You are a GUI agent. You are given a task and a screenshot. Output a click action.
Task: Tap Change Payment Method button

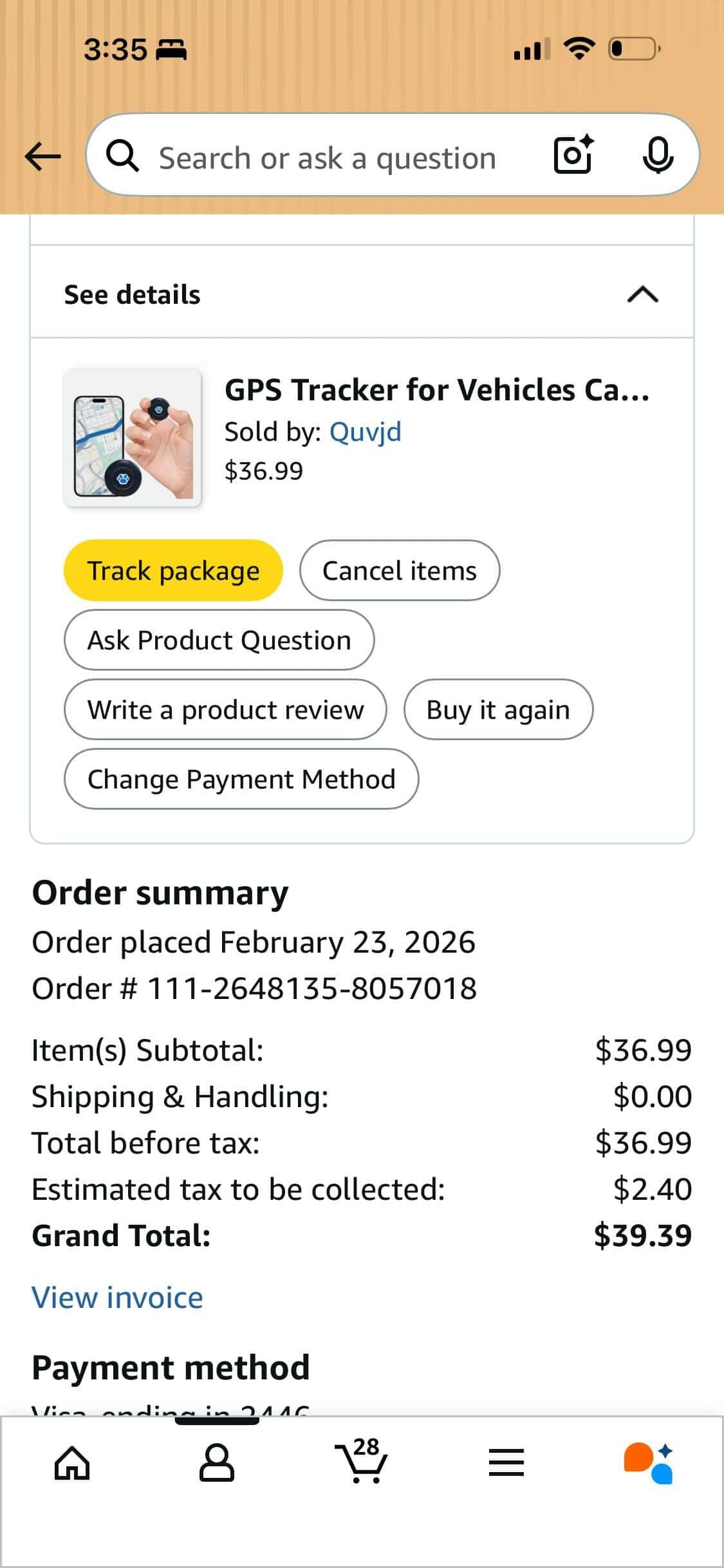tap(241, 779)
